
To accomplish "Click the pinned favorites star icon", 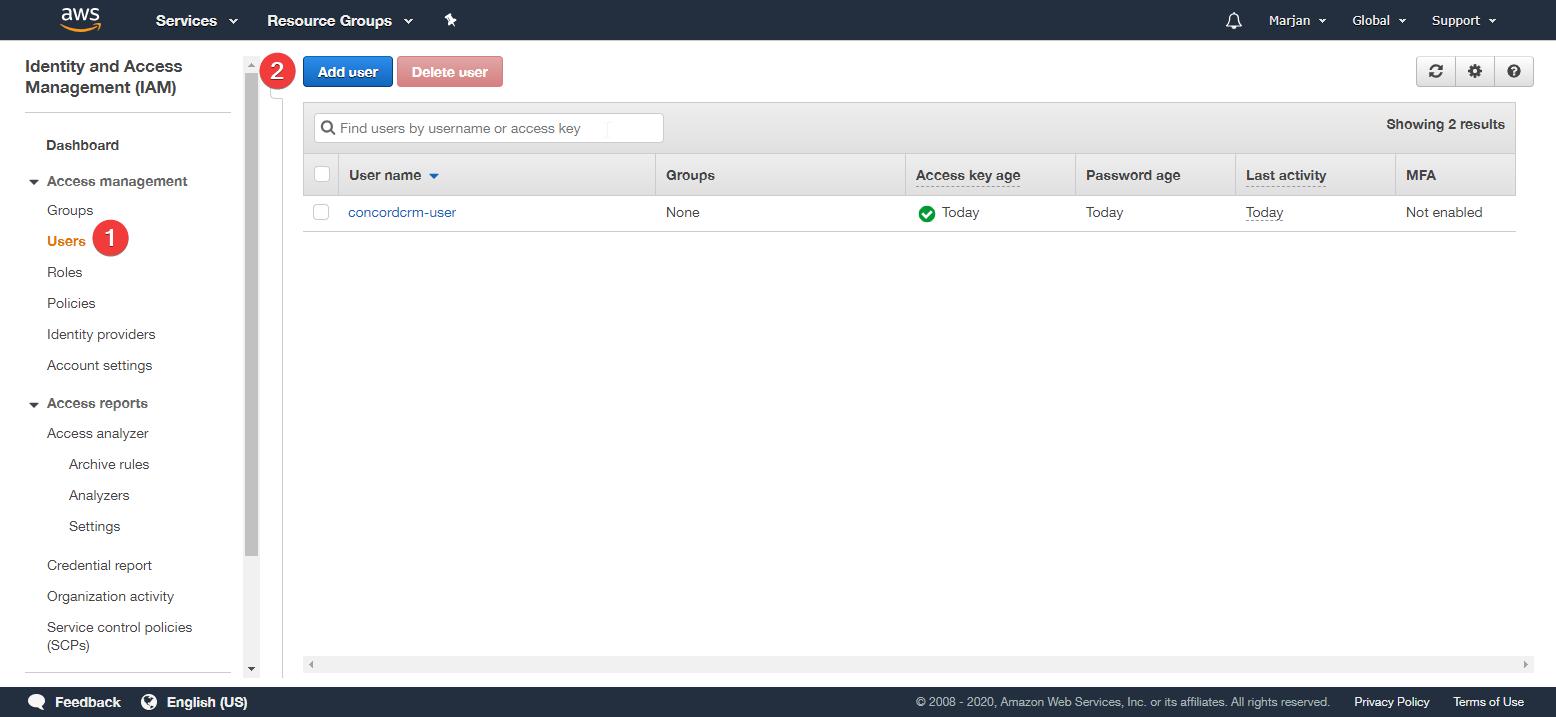I will [x=450, y=19].
